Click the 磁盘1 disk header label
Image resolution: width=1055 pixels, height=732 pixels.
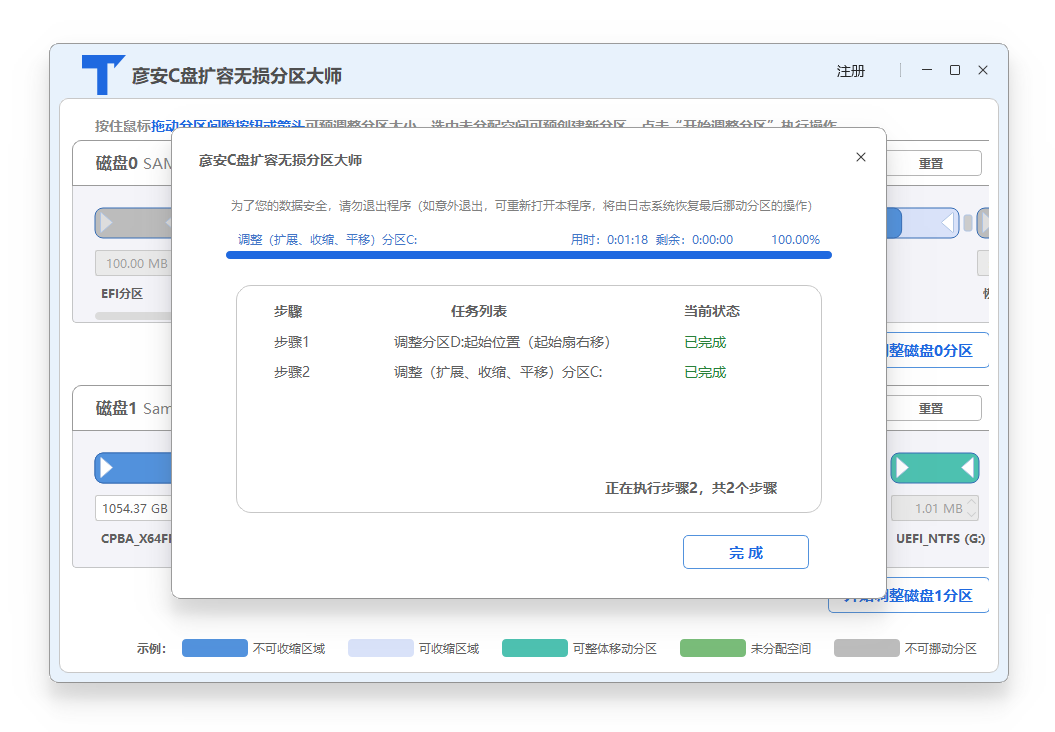pos(116,408)
